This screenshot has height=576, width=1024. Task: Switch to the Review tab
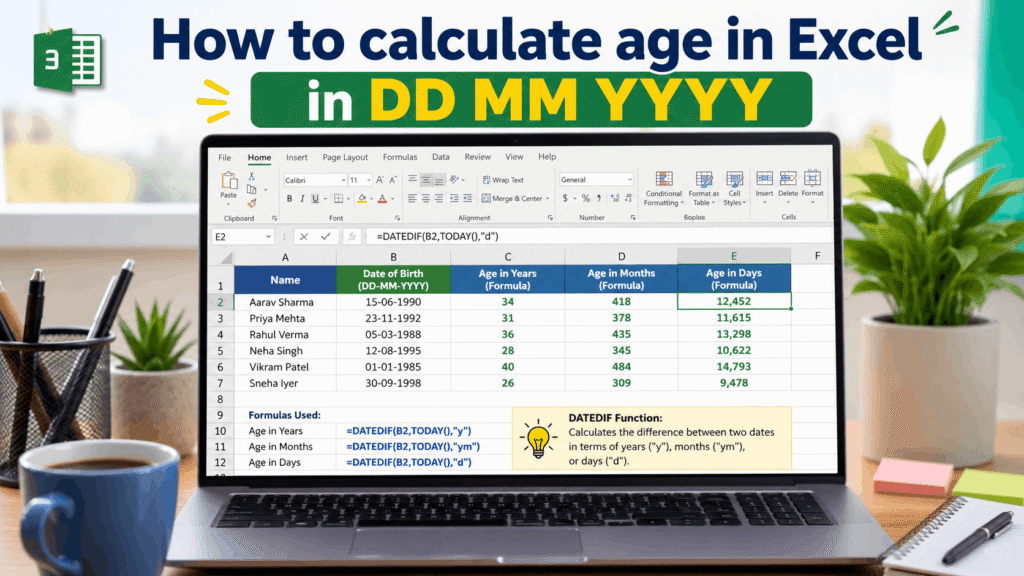pos(477,157)
